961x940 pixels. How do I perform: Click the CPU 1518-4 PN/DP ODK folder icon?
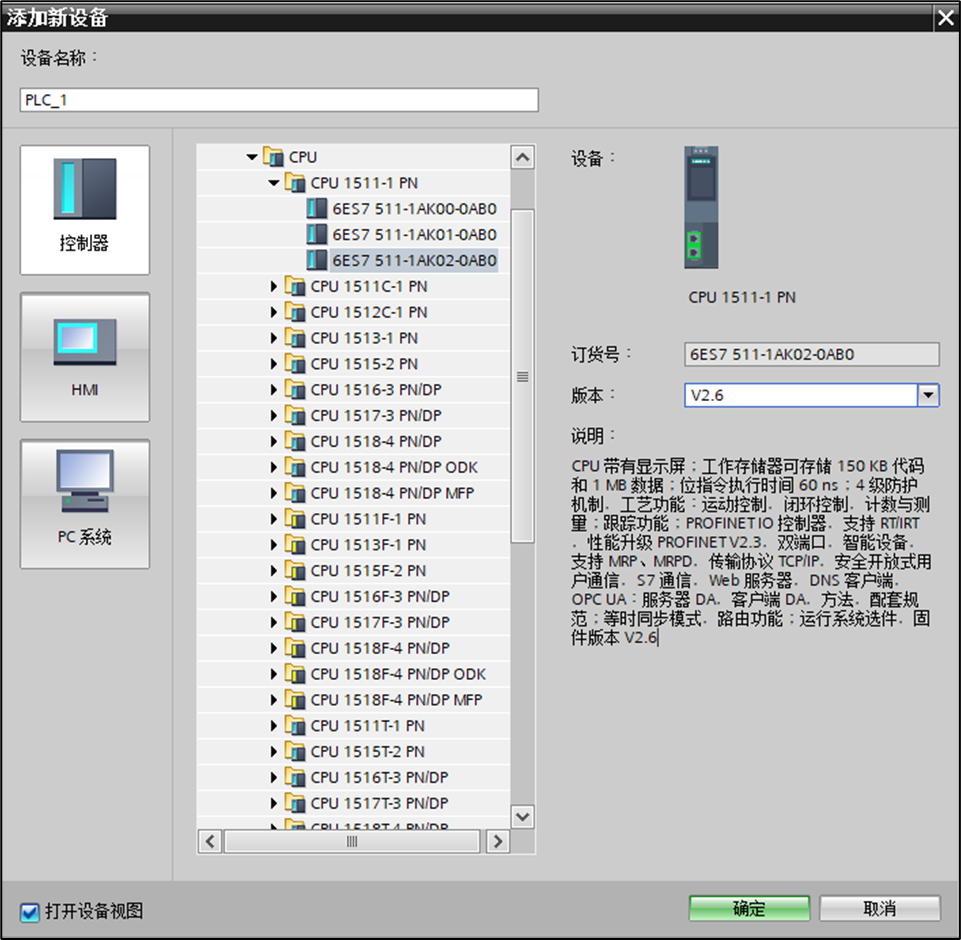pos(295,468)
